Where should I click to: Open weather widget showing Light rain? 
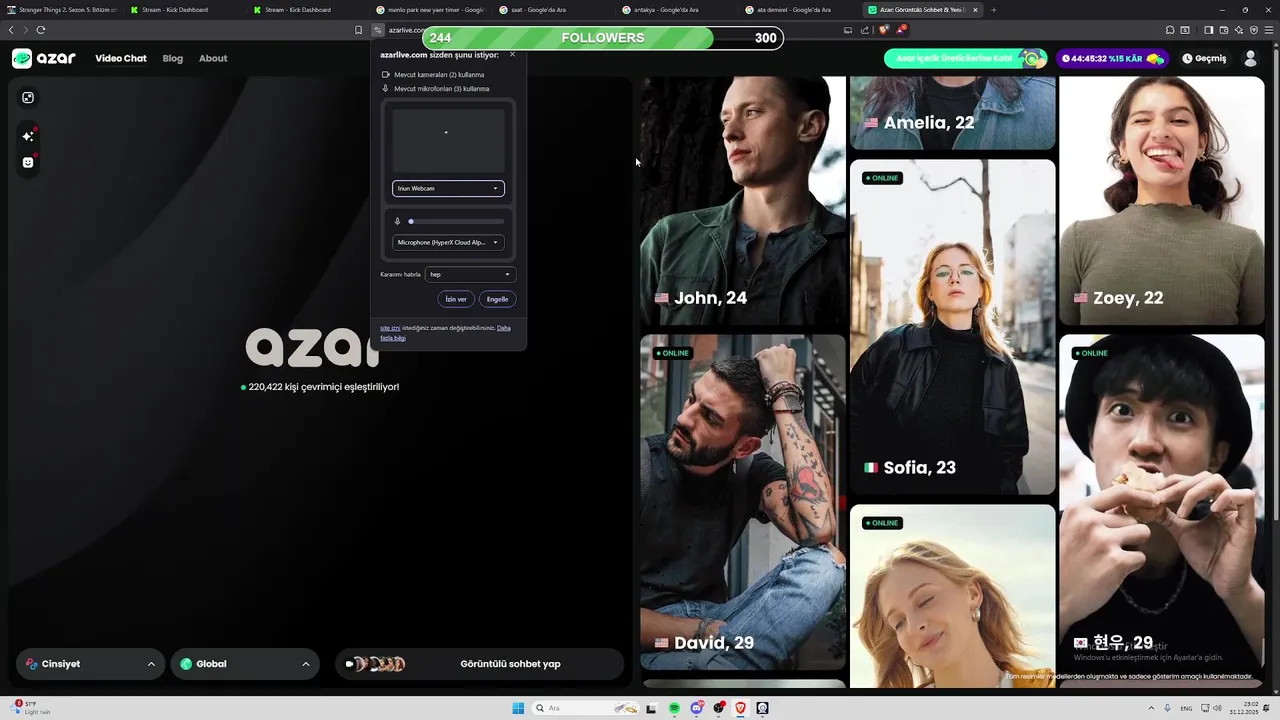(x=32, y=708)
